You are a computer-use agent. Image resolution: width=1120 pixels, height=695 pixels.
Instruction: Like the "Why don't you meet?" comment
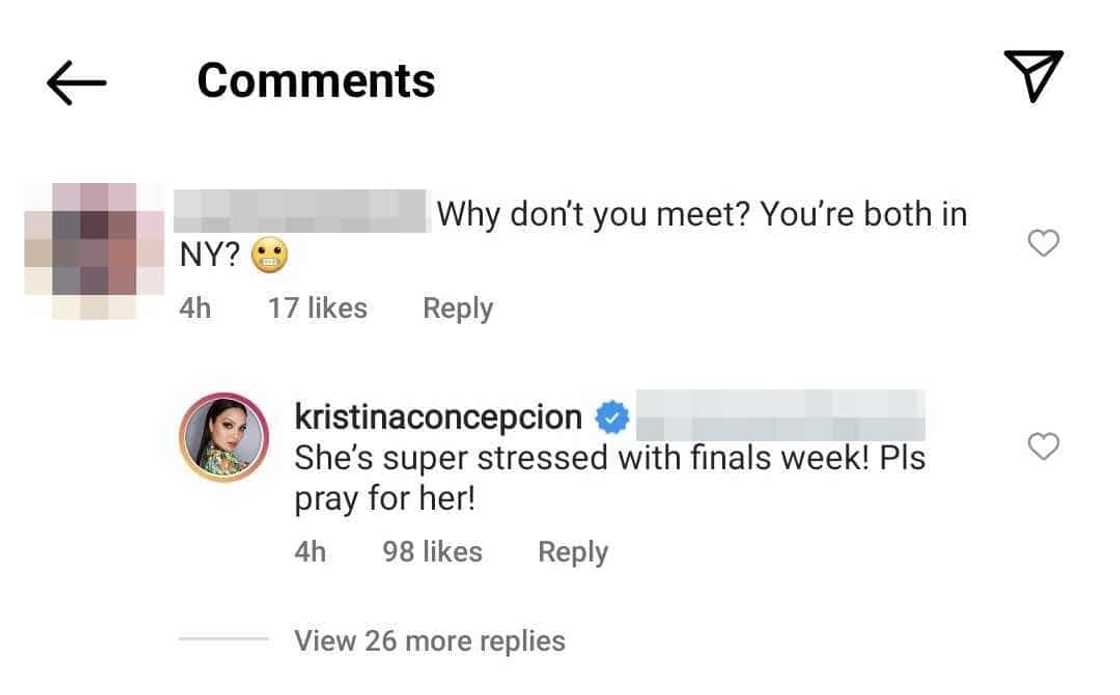click(1043, 243)
